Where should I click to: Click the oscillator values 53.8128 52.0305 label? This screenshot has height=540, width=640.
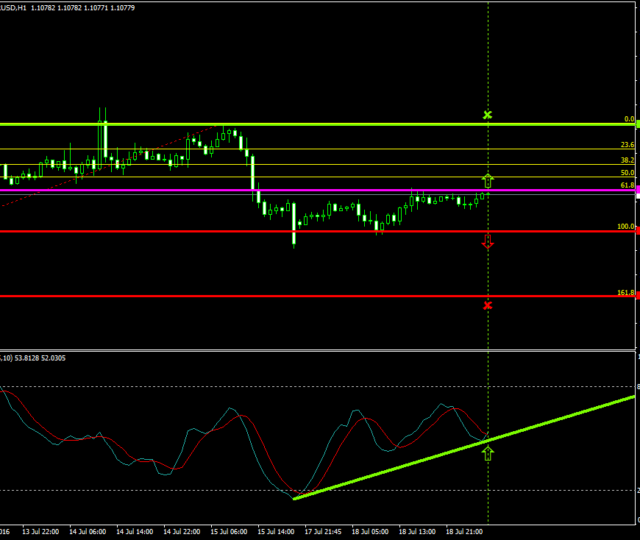[40, 358]
